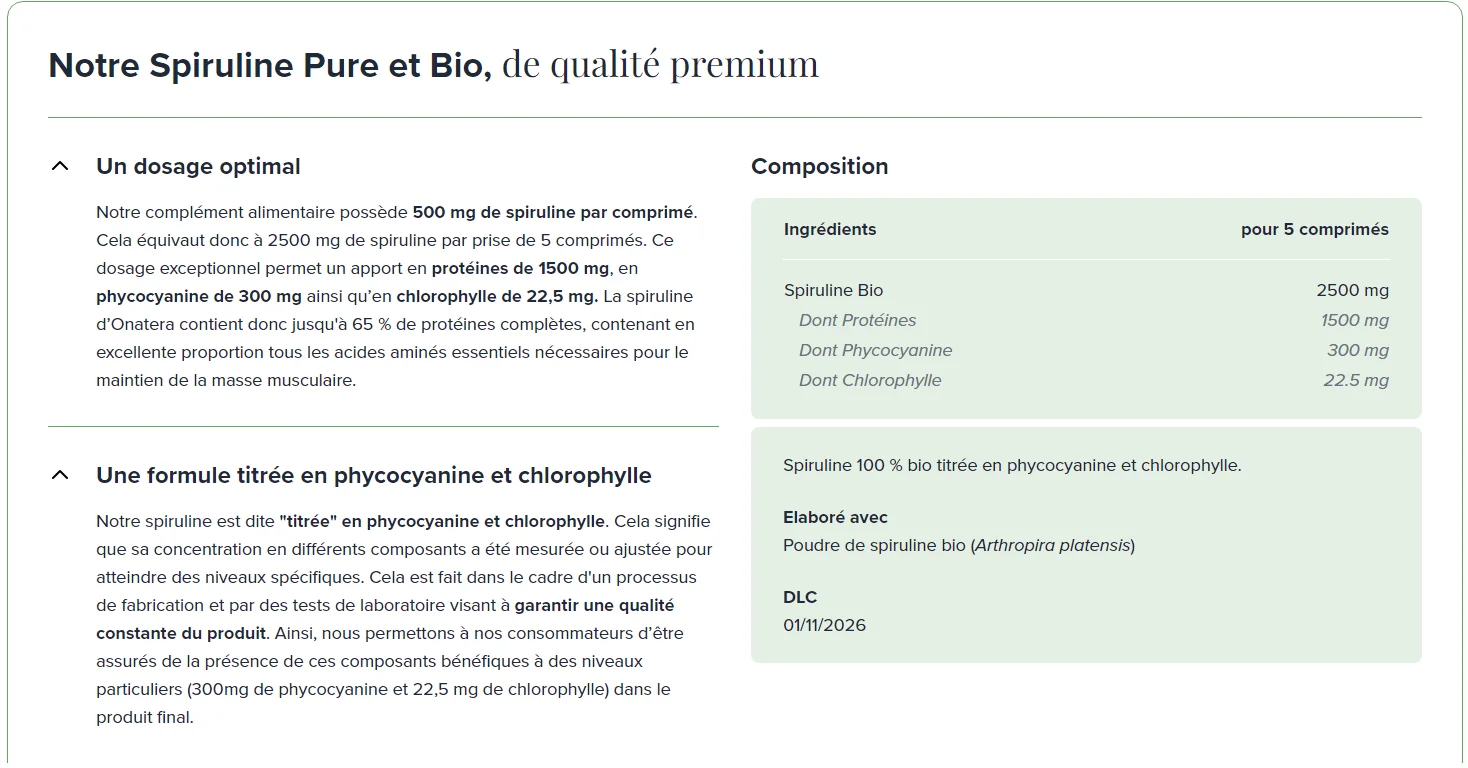
Task: Click the Composition section title
Action: tap(820, 166)
